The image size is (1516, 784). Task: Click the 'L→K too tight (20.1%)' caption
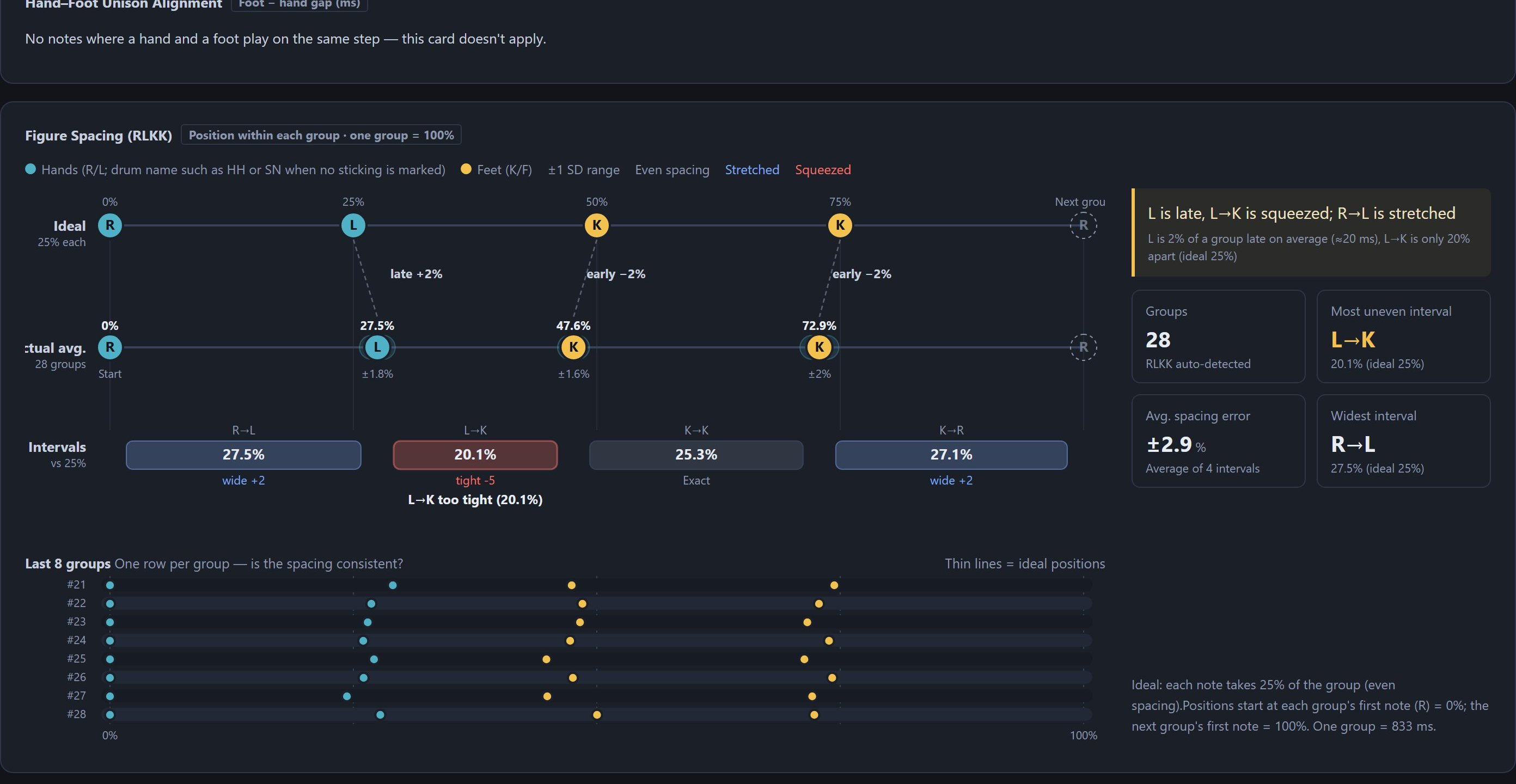click(x=475, y=500)
